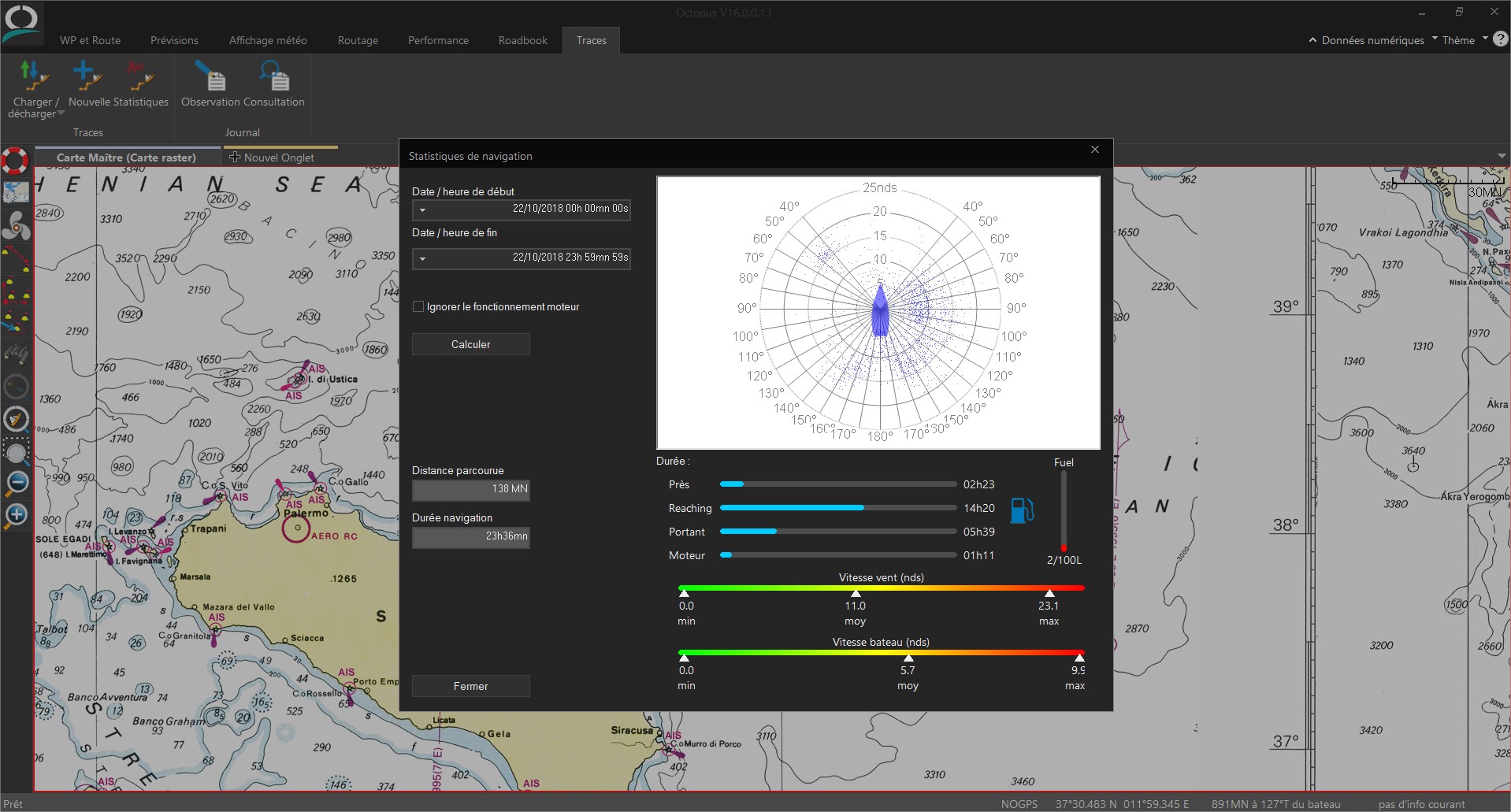Screen dimensions: 1511x812
Task: Open the start date dropdown arrow
Action: [x=423, y=210]
